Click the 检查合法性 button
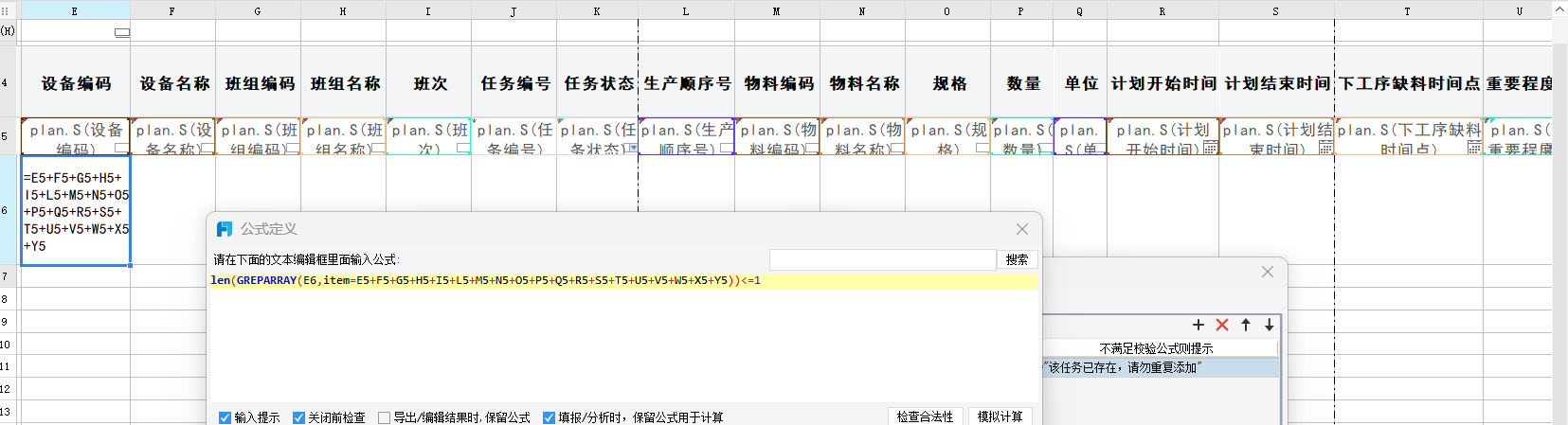This screenshot has height=425, width=1568. click(925, 416)
